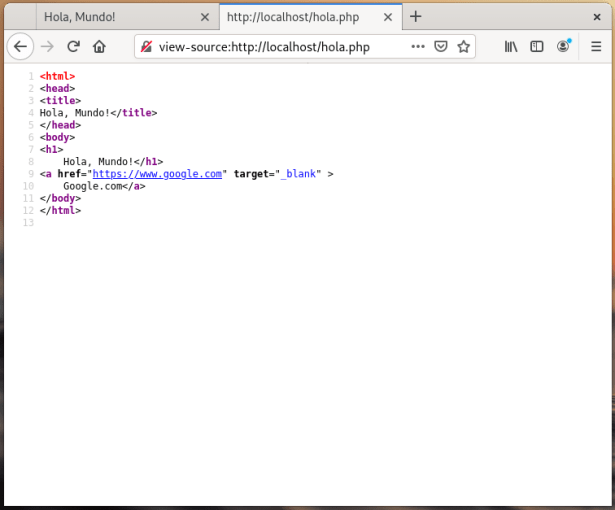Expand the page actions three-dot menu

pos(416,46)
